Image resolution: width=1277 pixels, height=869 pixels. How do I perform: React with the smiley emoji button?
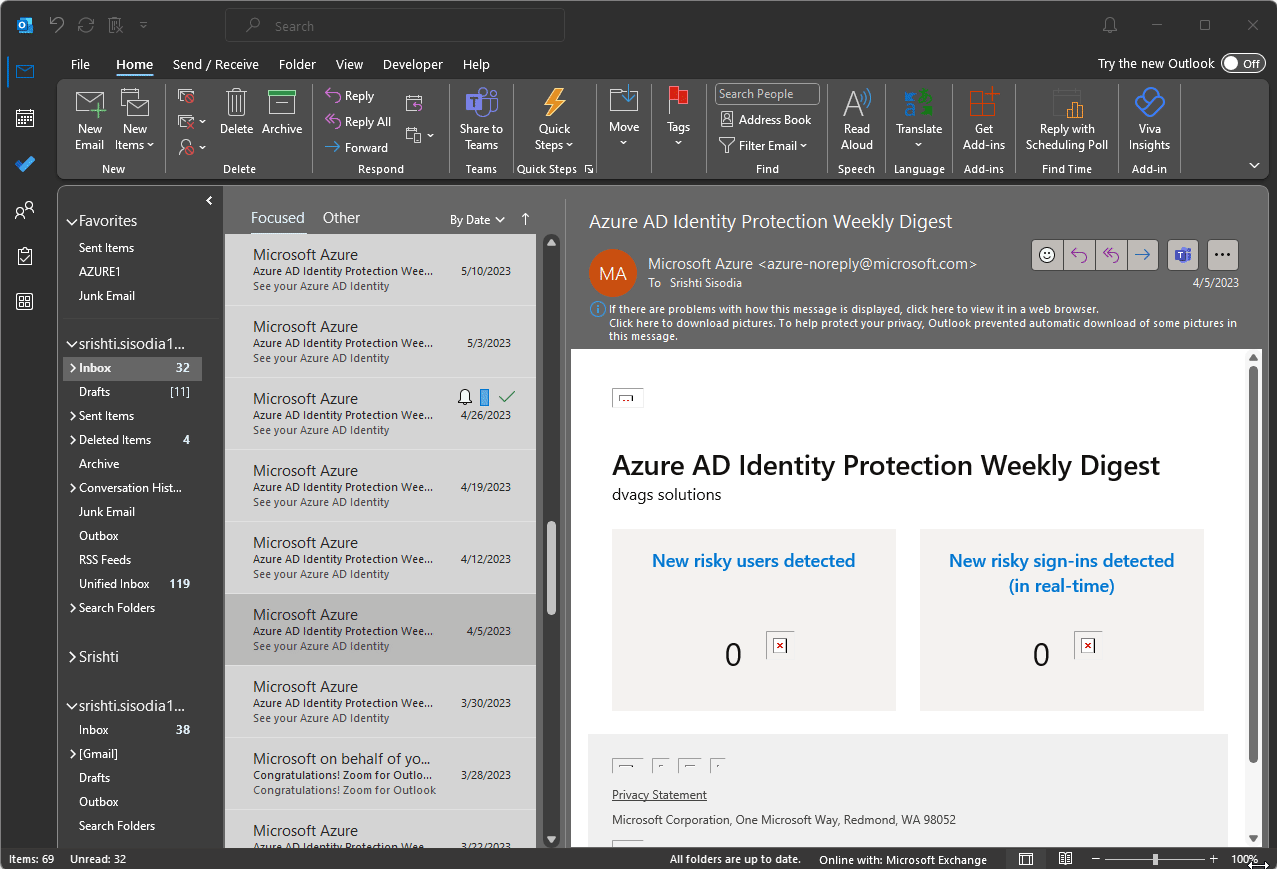tap(1047, 255)
